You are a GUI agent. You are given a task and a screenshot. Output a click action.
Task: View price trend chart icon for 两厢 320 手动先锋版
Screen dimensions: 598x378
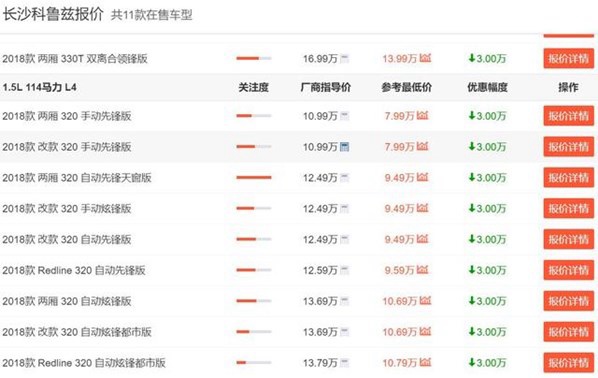click(x=423, y=115)
